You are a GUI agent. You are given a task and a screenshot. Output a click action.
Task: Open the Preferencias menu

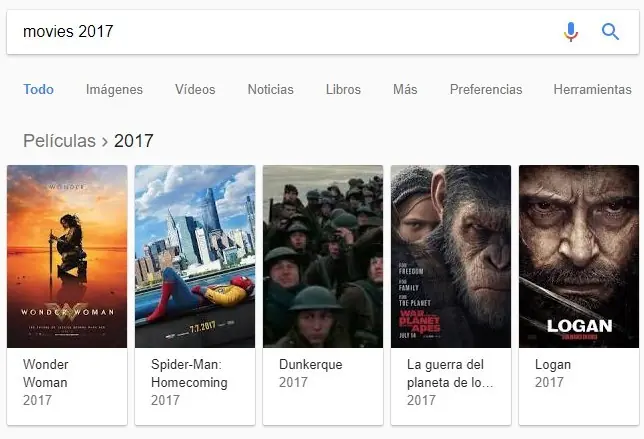click(486, 89)
